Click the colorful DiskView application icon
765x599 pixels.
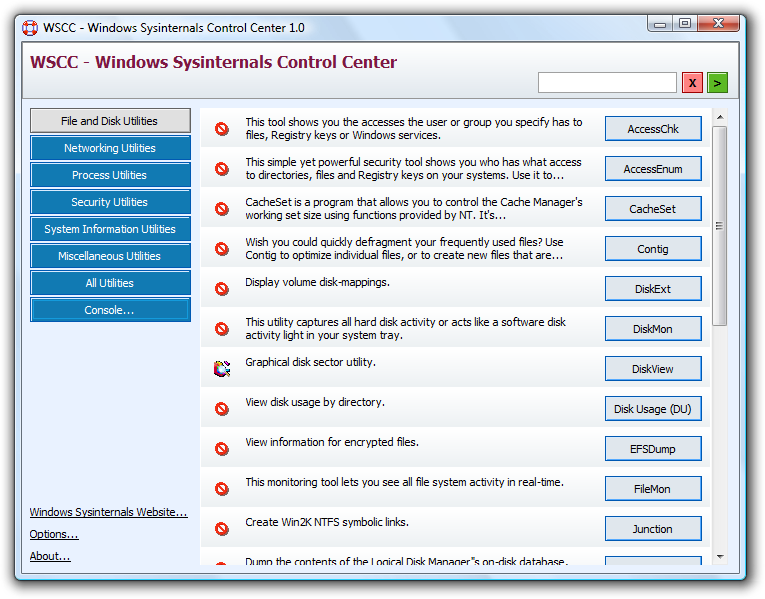point(222,369)
